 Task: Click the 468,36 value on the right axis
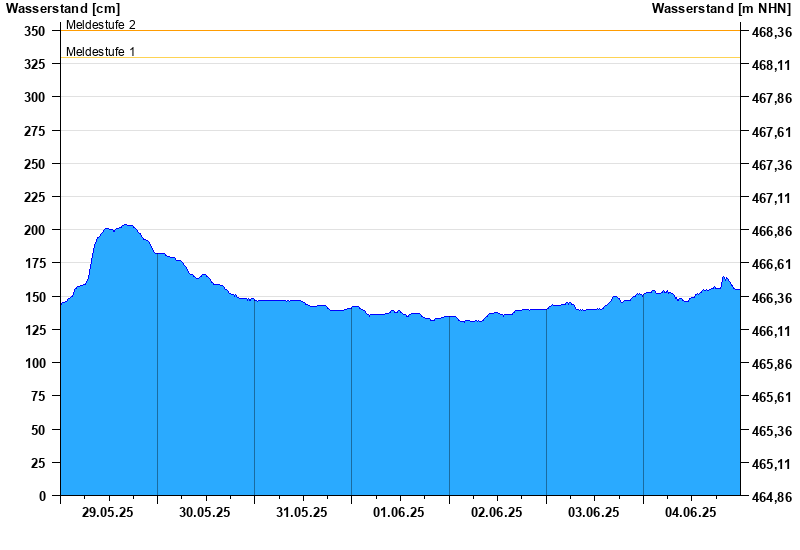772,32
